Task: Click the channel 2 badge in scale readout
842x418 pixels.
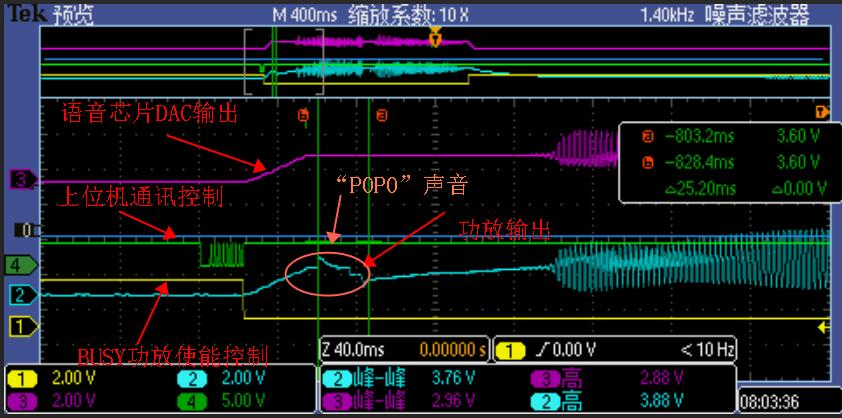Action: [191, 379]
